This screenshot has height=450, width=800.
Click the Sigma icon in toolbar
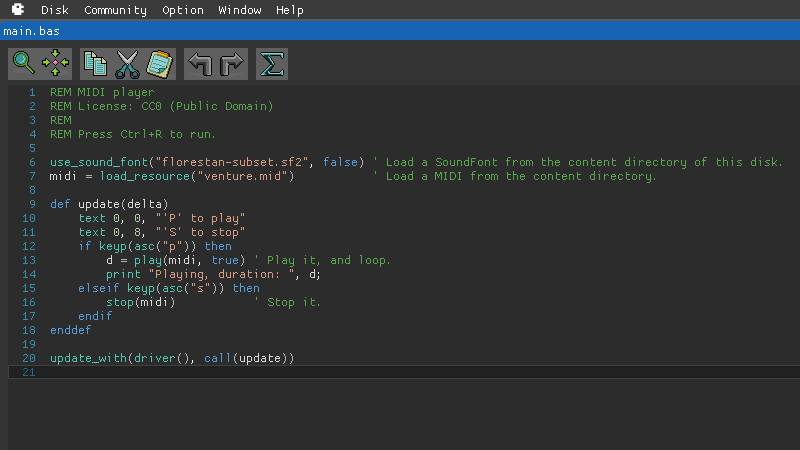[x=272, y=65]
